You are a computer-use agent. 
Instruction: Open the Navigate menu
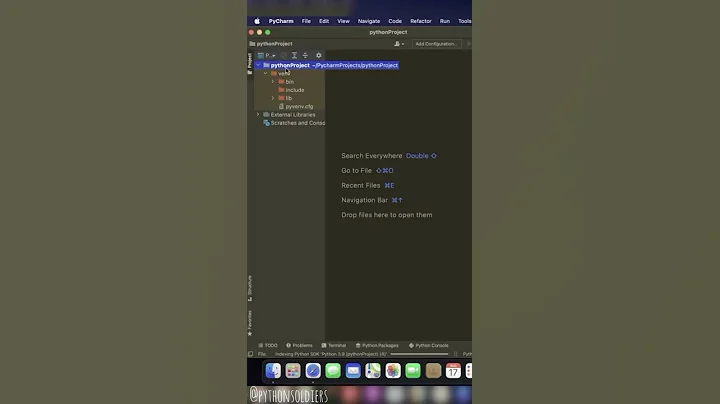(369, 21)
